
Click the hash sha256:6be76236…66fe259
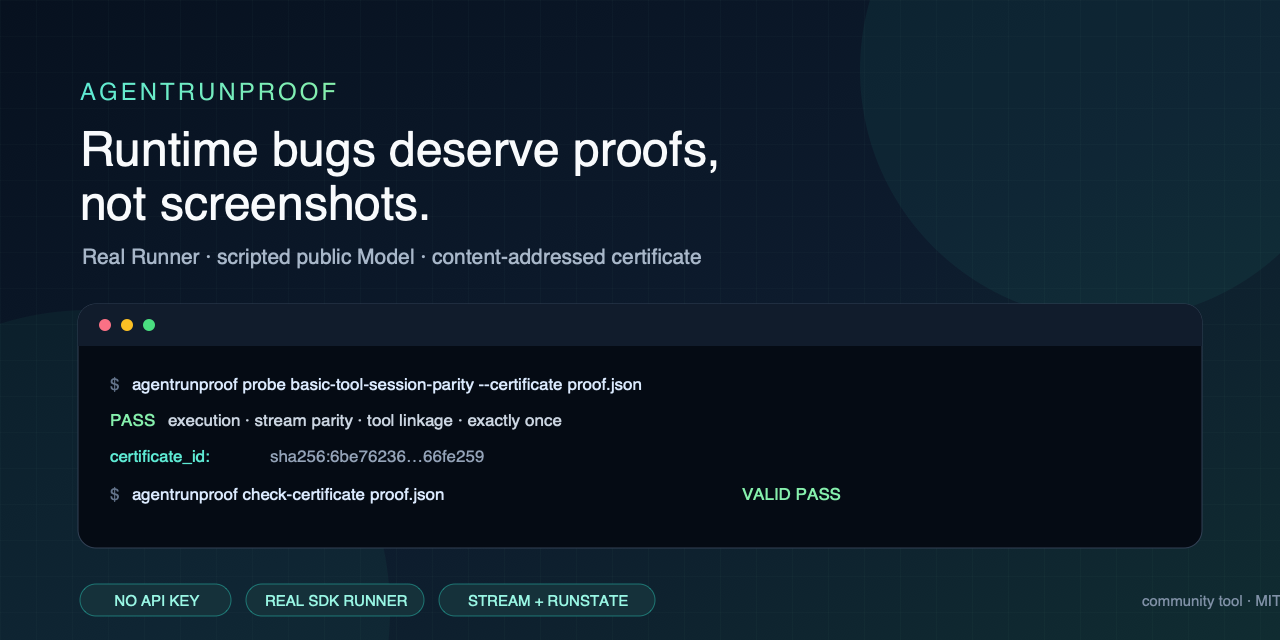pos(377,457)
